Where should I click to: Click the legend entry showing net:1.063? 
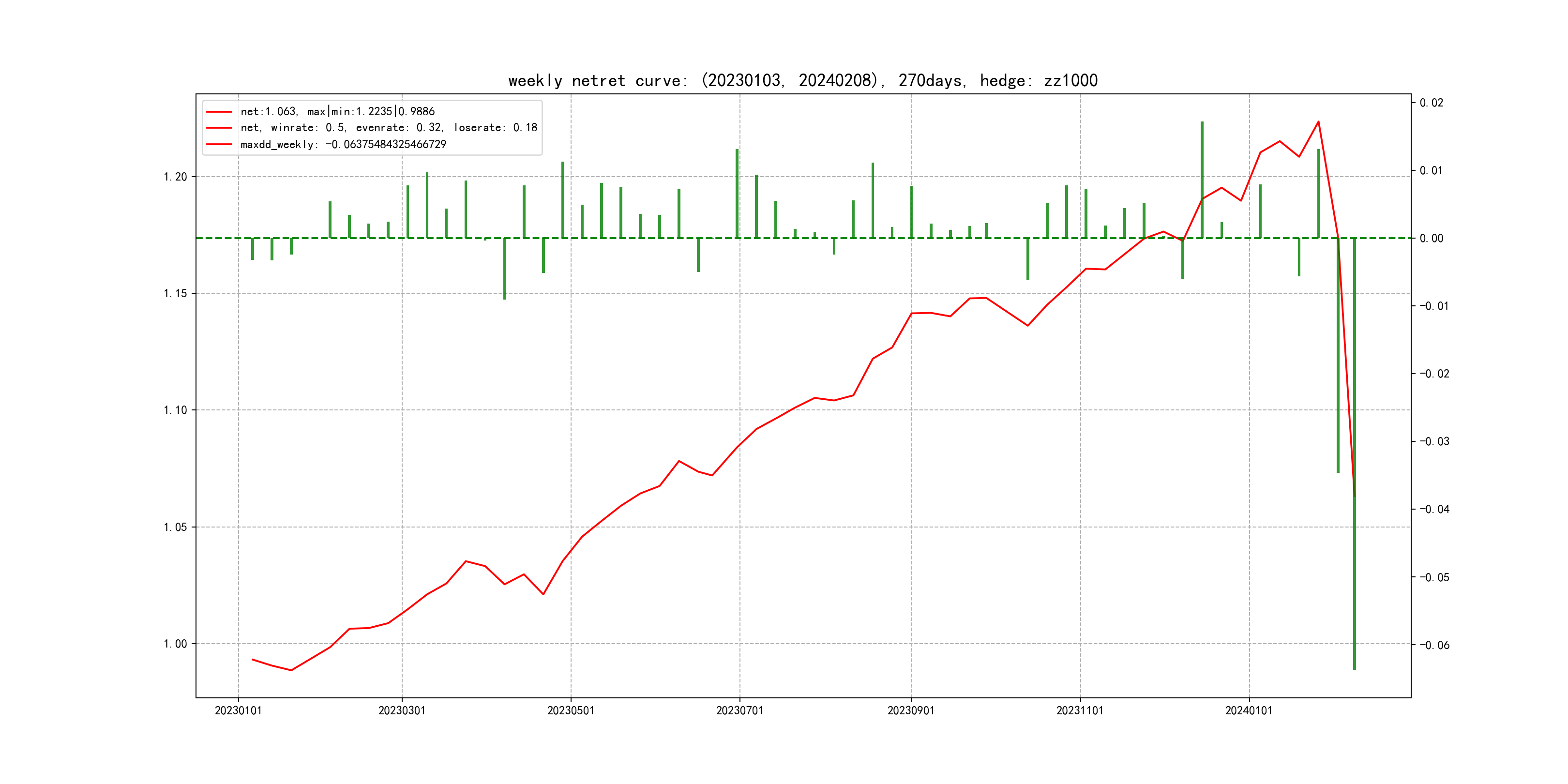coord(337,111)
